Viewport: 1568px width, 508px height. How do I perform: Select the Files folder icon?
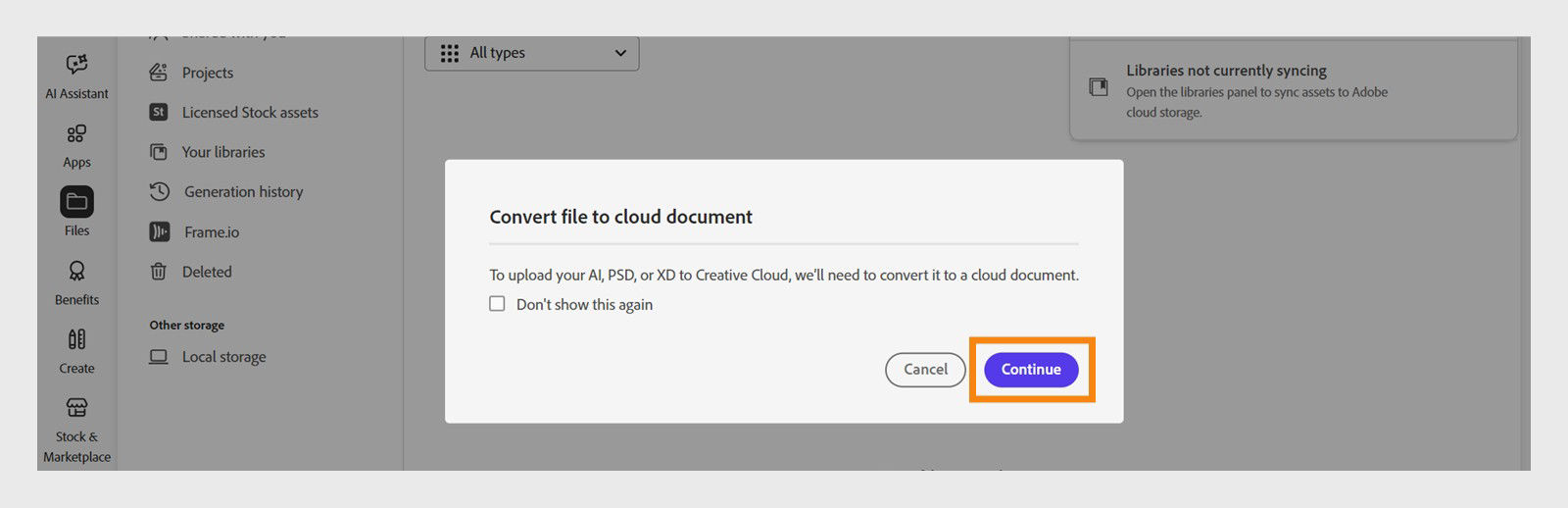pos(76,202)
